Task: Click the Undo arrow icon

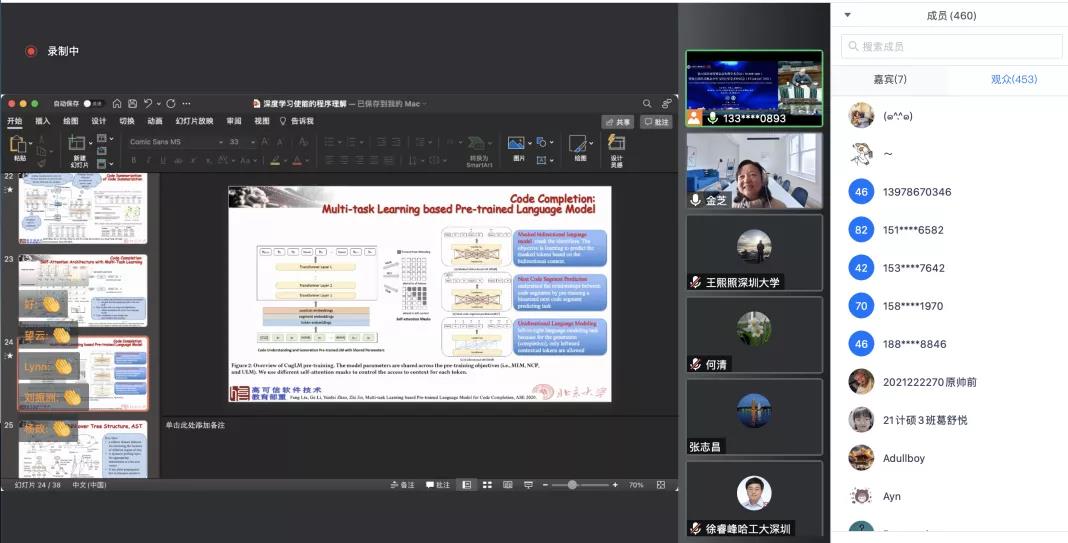Action: coord(148,103)
